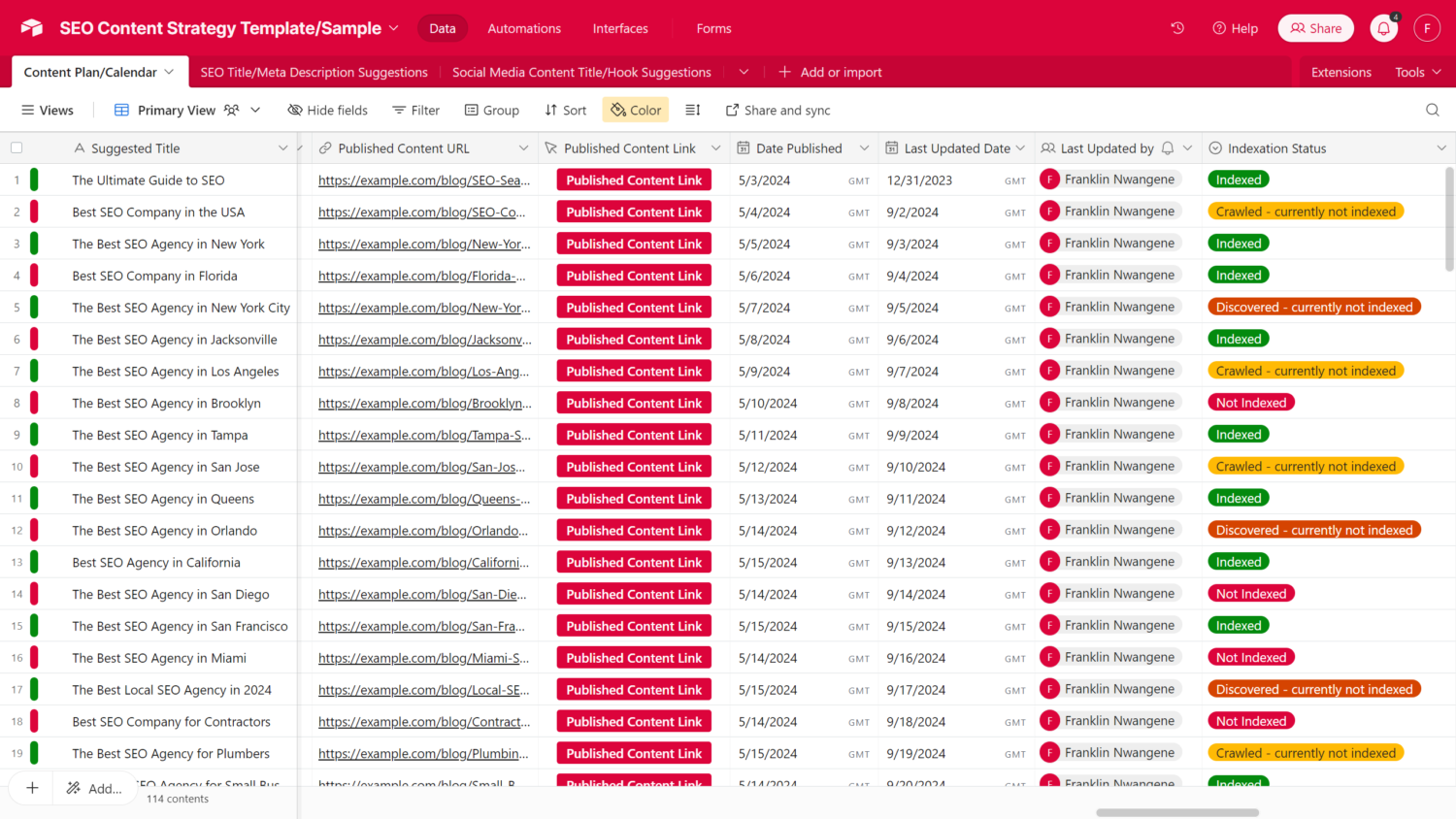Expand the Indexation Status column menu
1456x819 pixels.
coord(1441,148)
